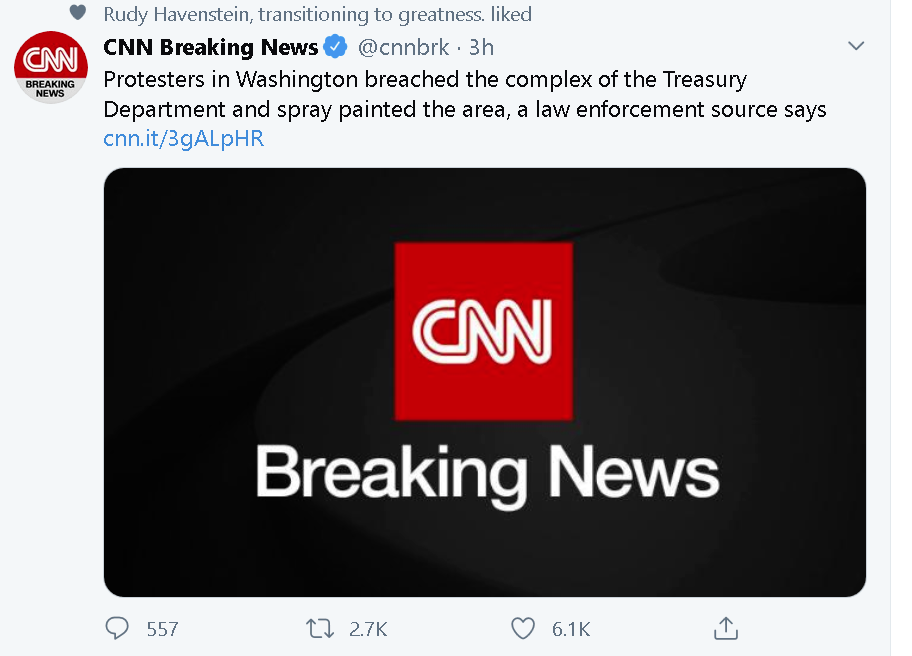912x656 pixels.
Task: Open the @cnnbrk handle
Action: pyautogui.click(x=404, y=47)
